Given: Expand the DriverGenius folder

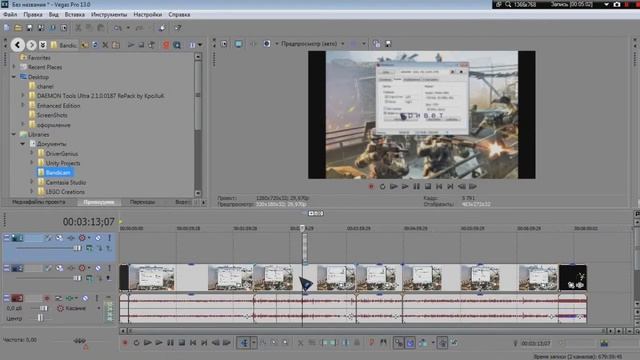Looking at the screenshot, I should [x=32, y=153].
